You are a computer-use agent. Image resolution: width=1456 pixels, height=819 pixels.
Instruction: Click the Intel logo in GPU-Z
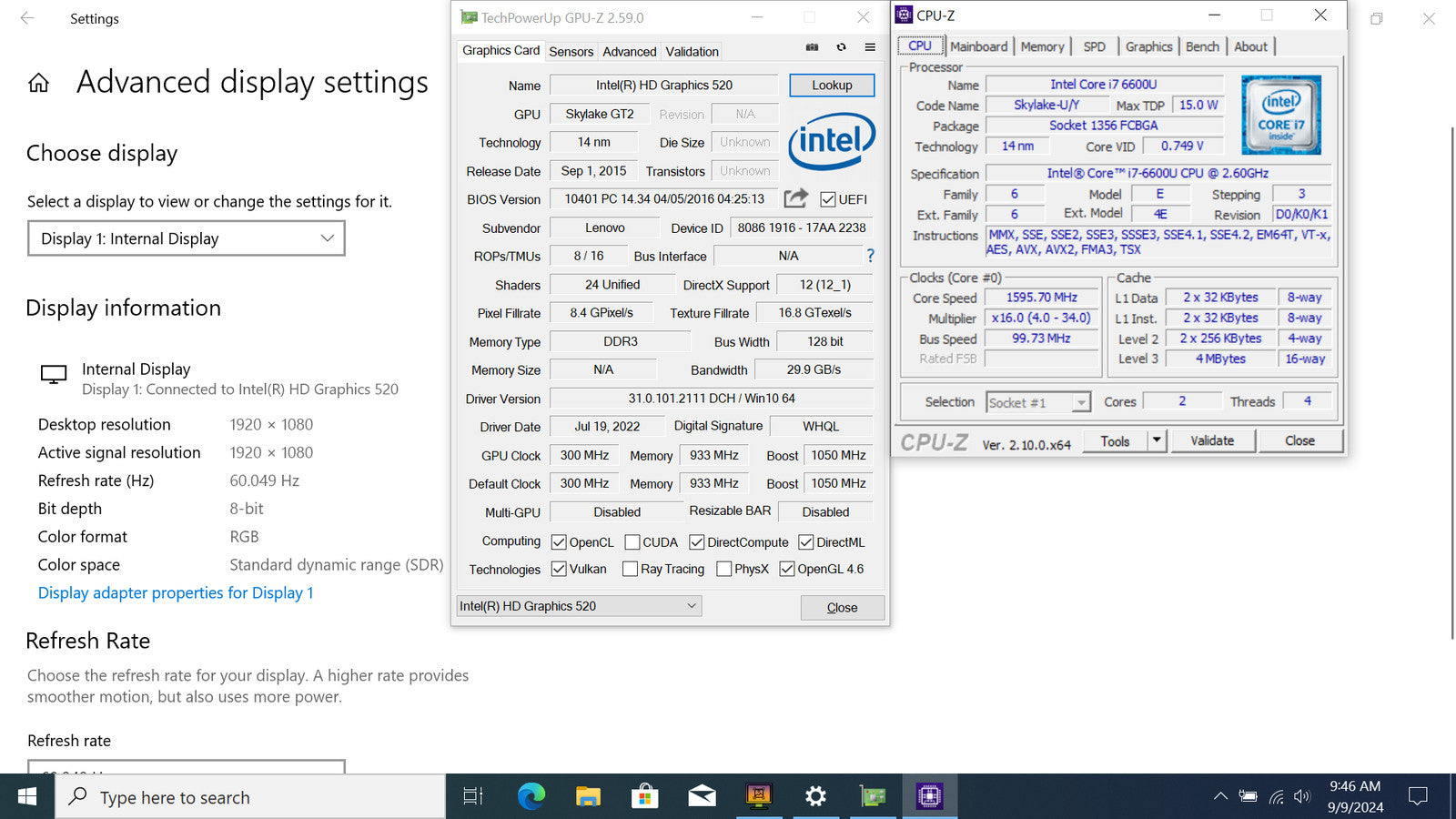click(832, 140)
